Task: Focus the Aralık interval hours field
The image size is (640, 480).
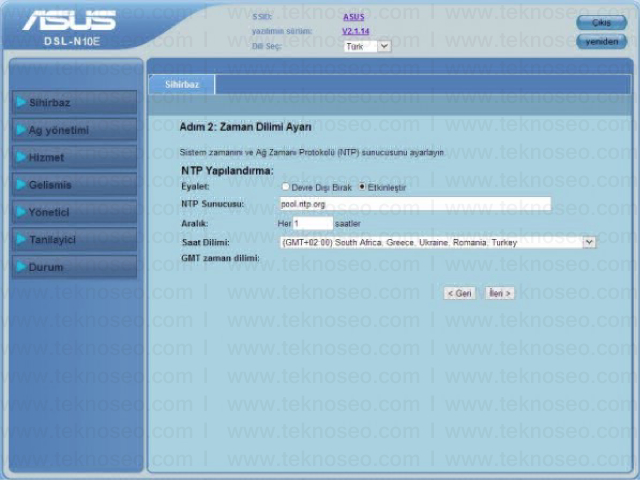Action: [313, 223]
